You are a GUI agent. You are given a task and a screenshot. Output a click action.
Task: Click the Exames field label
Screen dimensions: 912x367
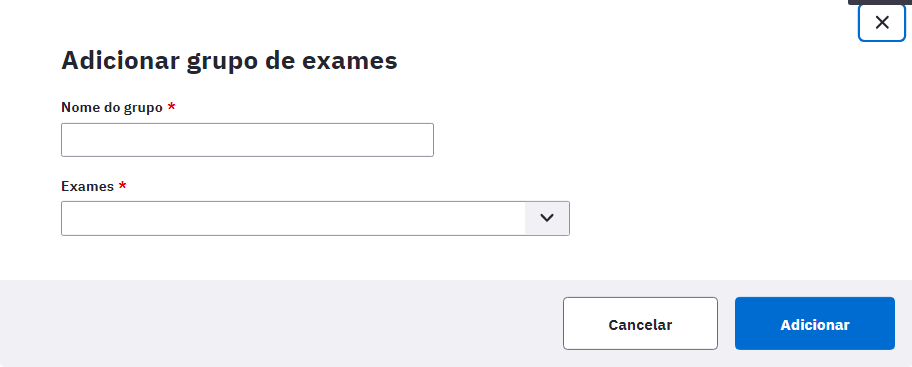coord(87,186)
